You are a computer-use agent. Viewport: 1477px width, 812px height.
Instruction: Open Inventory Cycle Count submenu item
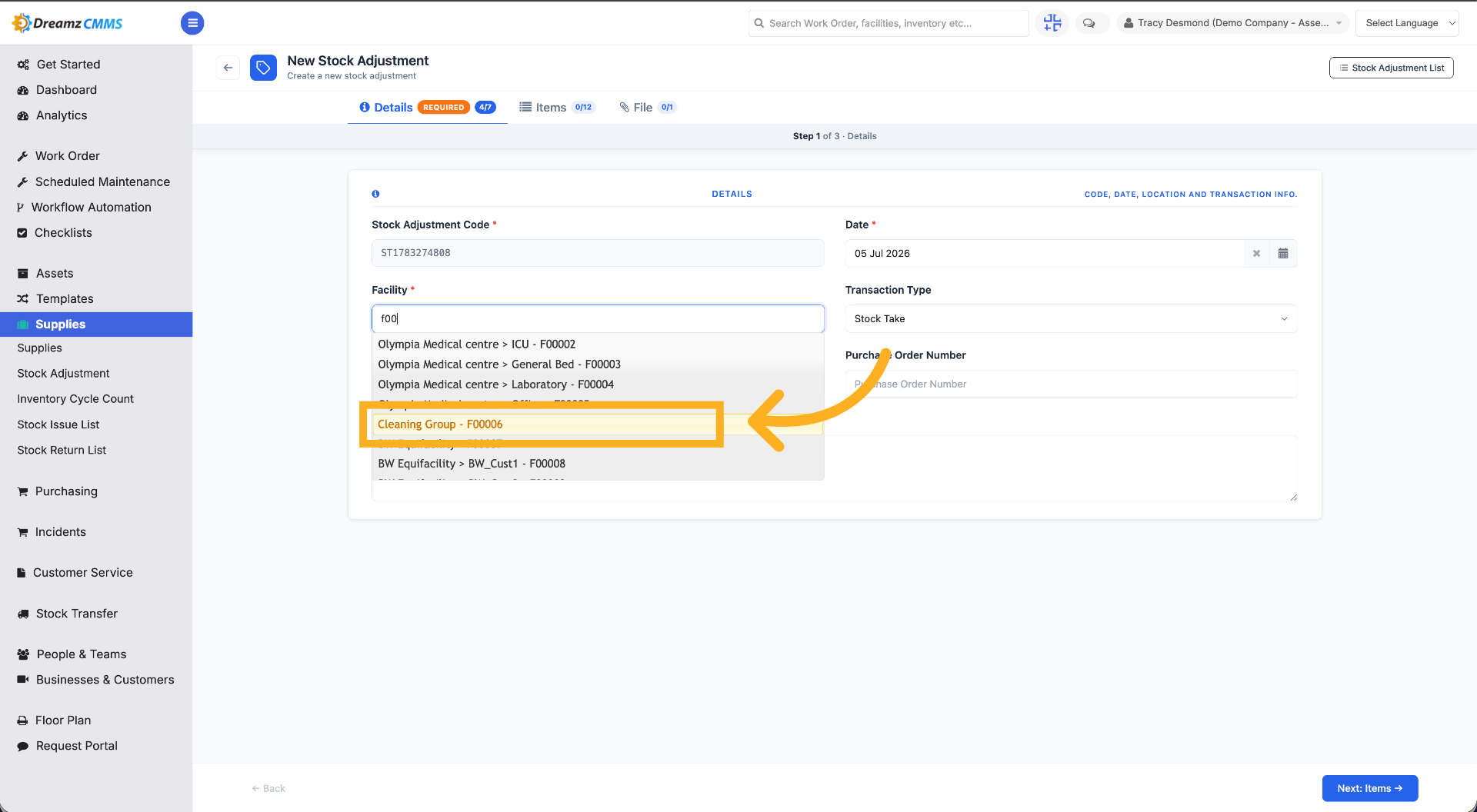click(x=75, y=398)
